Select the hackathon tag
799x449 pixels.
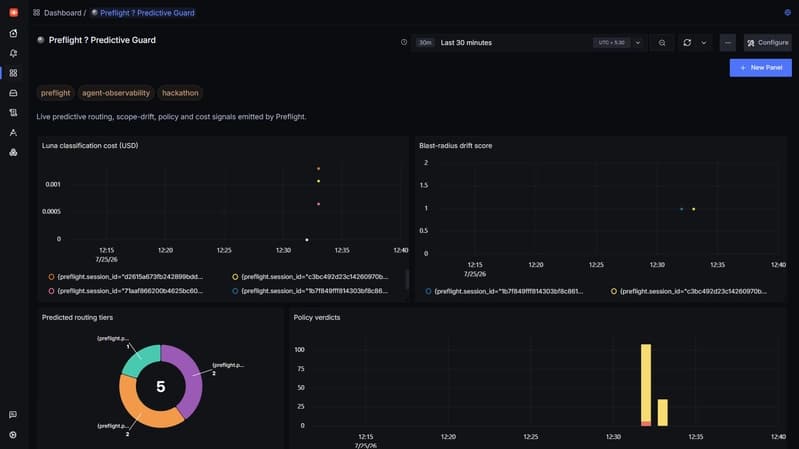click(180, 93)
